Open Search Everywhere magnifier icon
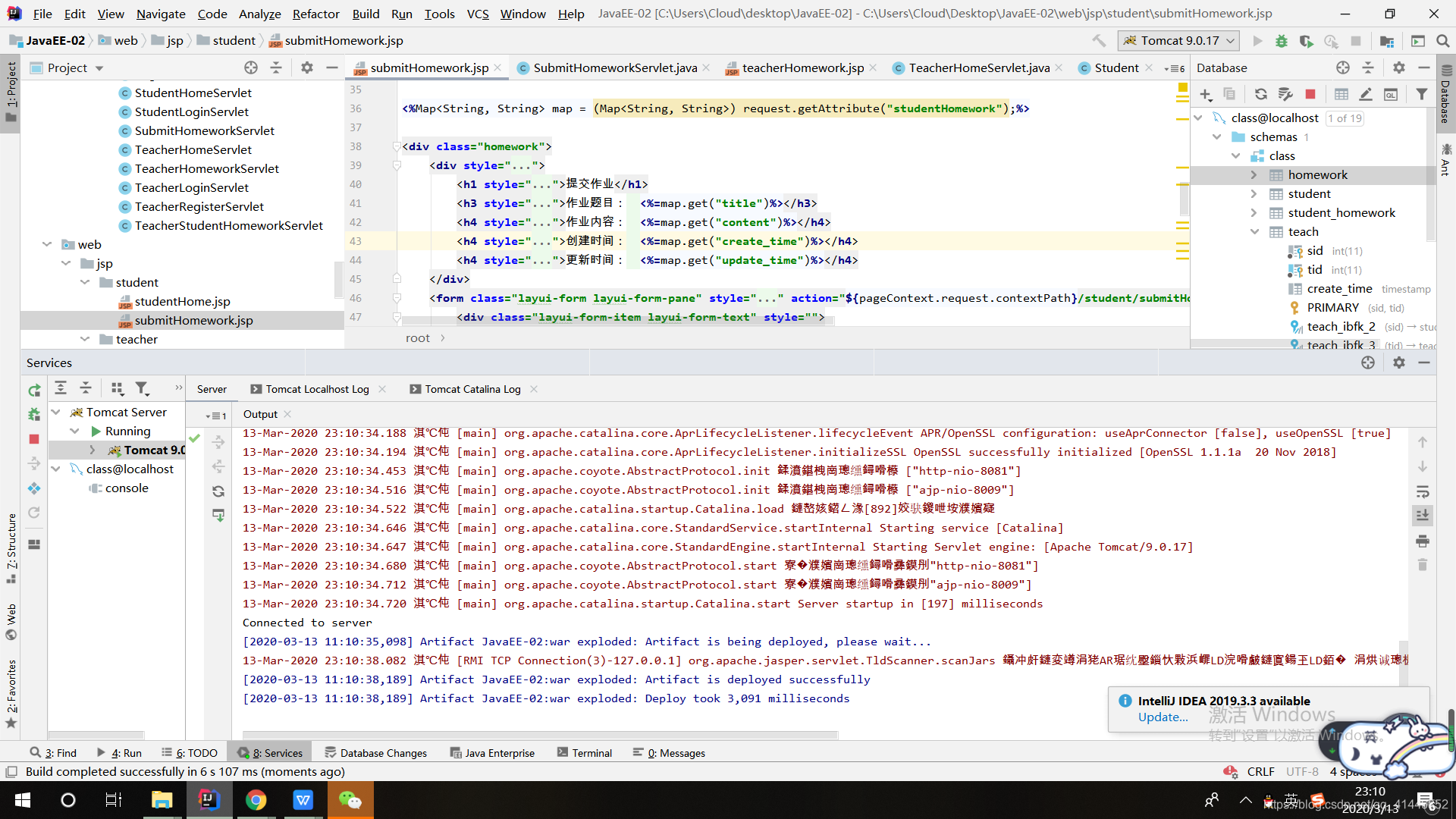 pos(1443,41)
